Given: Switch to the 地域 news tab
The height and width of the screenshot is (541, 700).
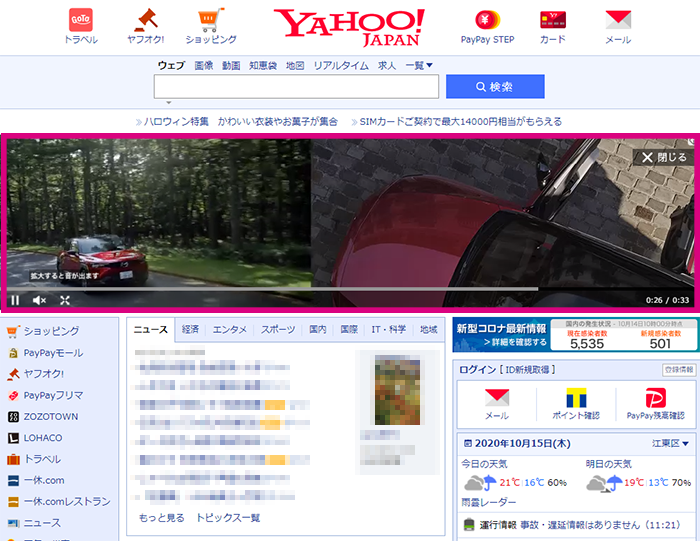Looking at the screenshot, I should point(428,329).
